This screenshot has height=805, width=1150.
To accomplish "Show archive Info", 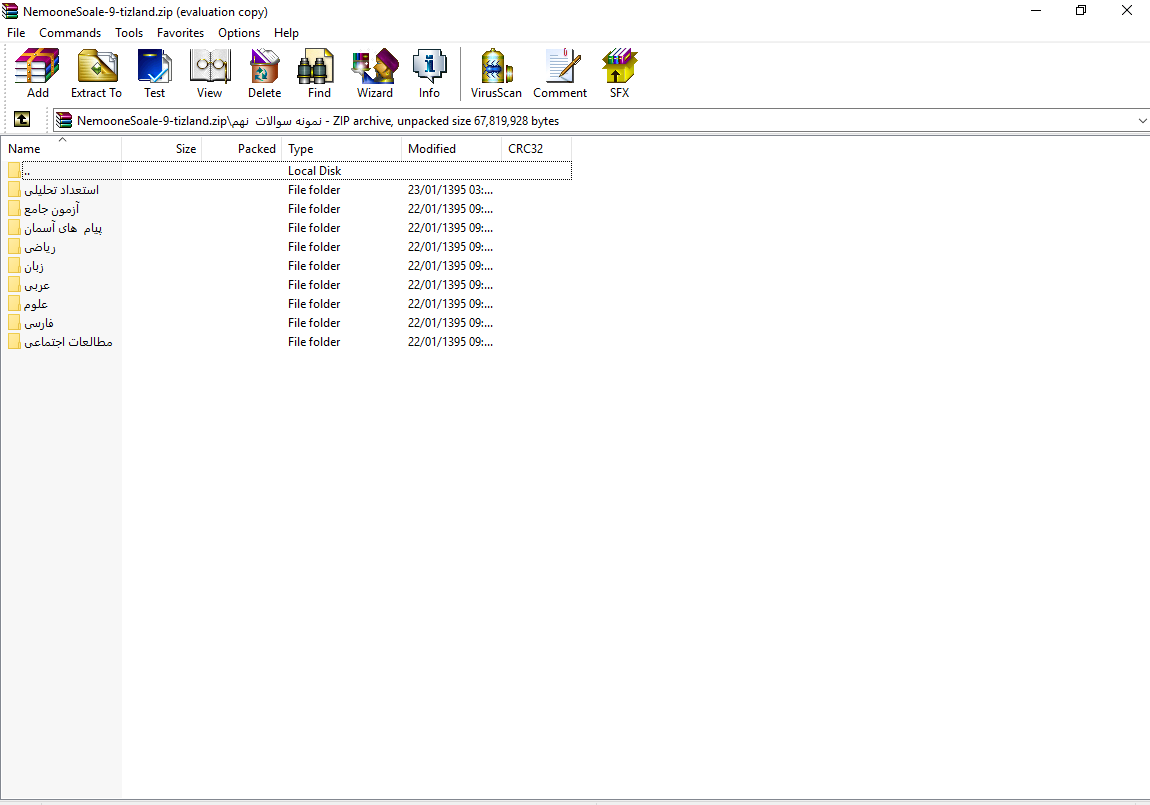I will 429,73.
